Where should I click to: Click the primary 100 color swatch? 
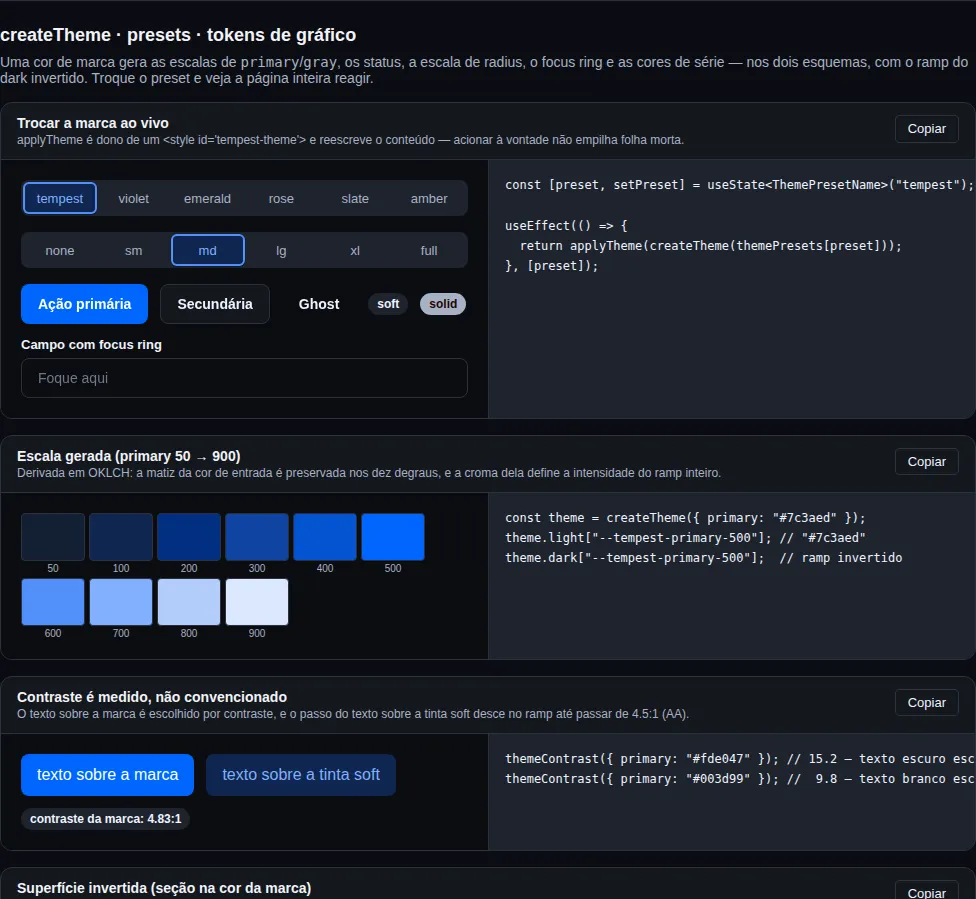click(121, 537)
